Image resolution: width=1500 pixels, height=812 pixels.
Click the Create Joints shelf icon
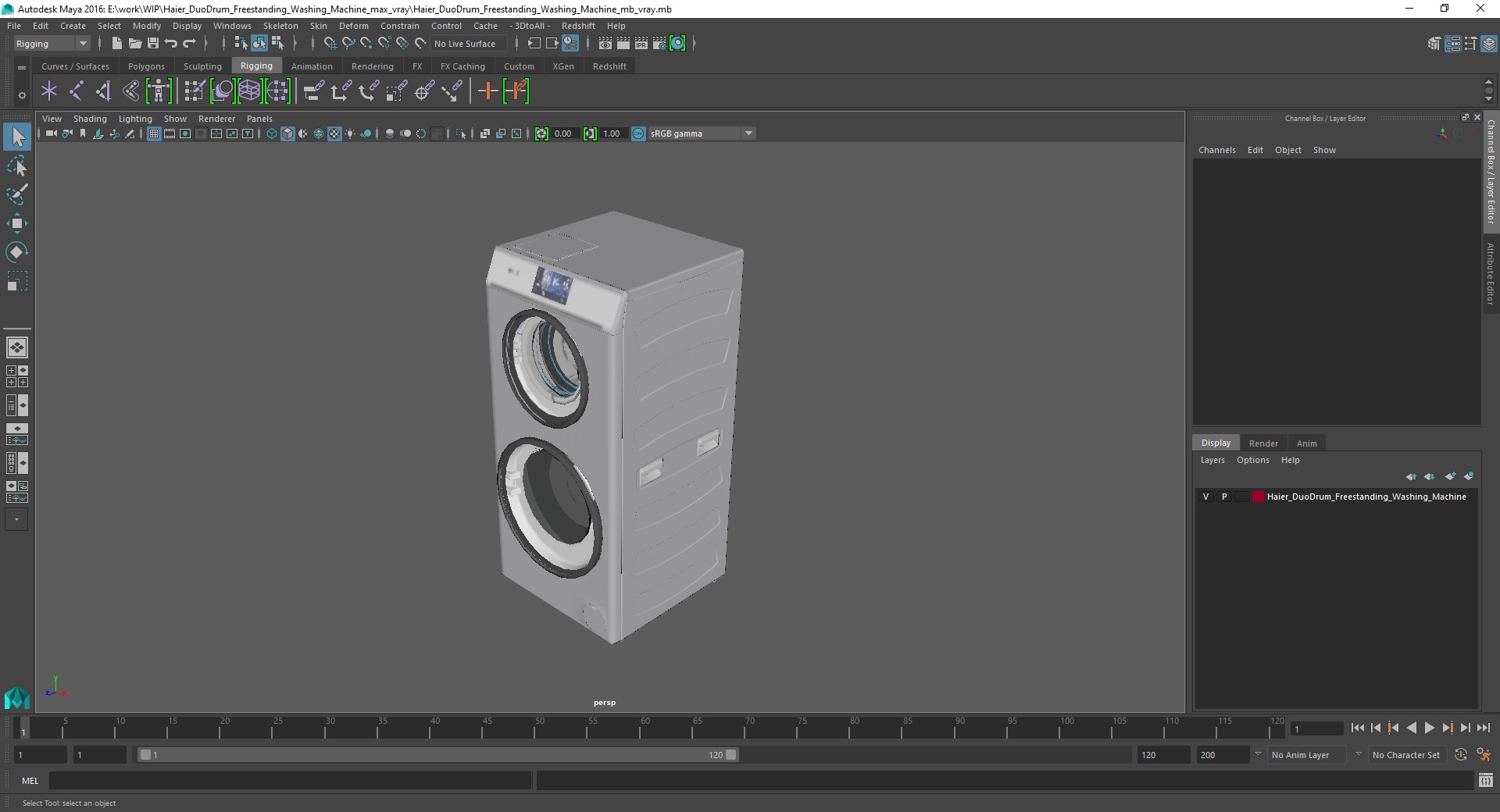click(77, 91)
